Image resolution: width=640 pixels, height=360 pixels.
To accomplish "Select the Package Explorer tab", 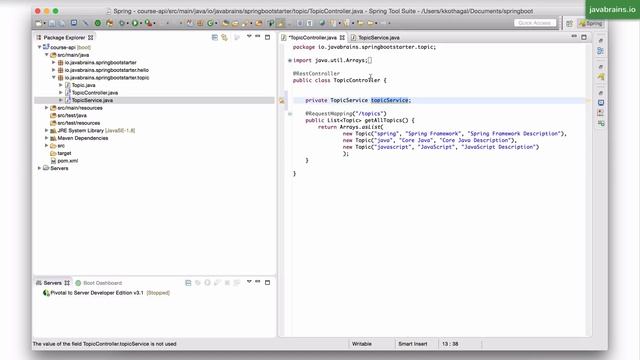I will click(64, 38).
